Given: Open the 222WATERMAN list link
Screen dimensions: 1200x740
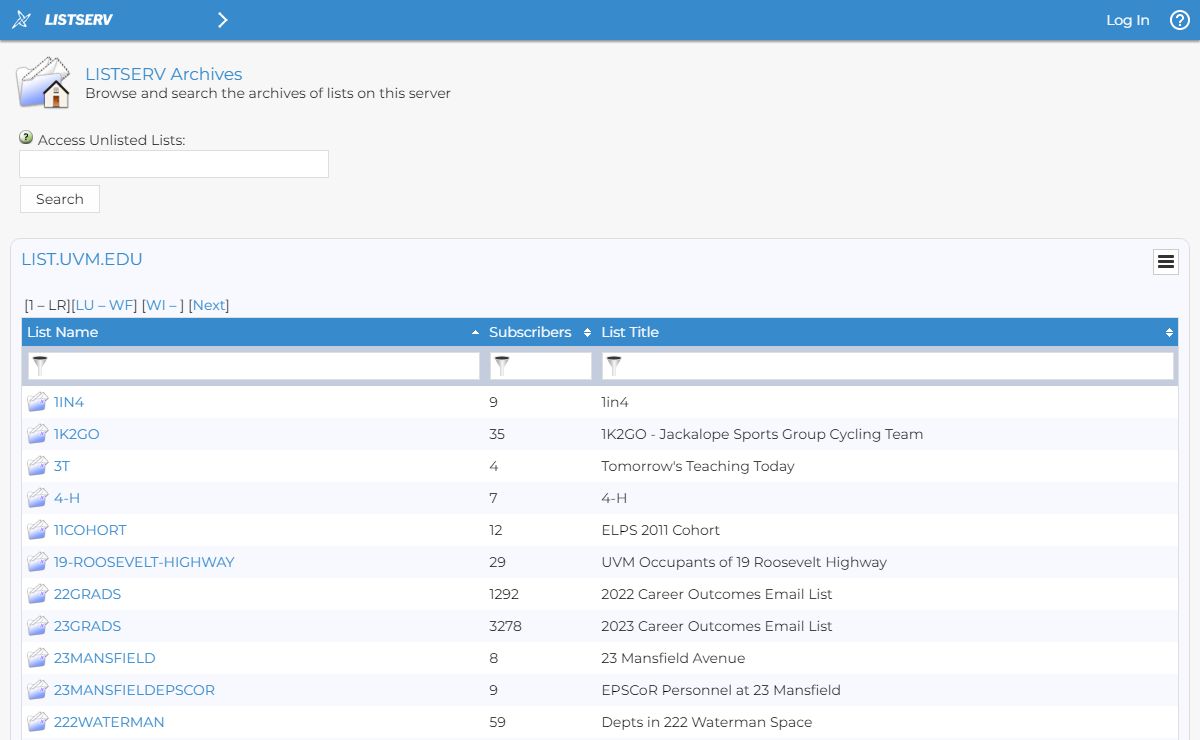Looking at the screenshot, I should click(x=109, y=722).
